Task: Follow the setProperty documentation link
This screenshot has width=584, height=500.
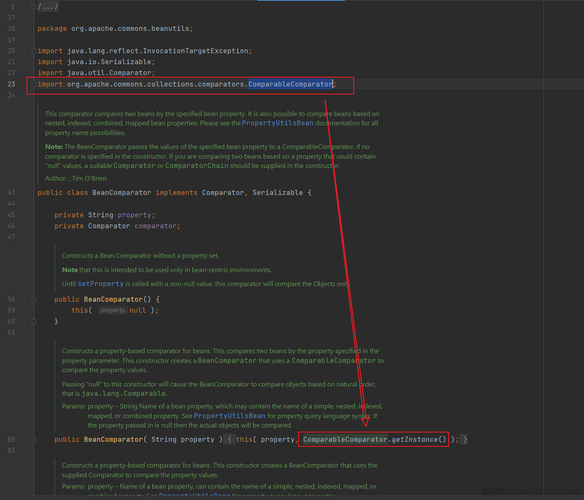Action: tap(100, 284)
